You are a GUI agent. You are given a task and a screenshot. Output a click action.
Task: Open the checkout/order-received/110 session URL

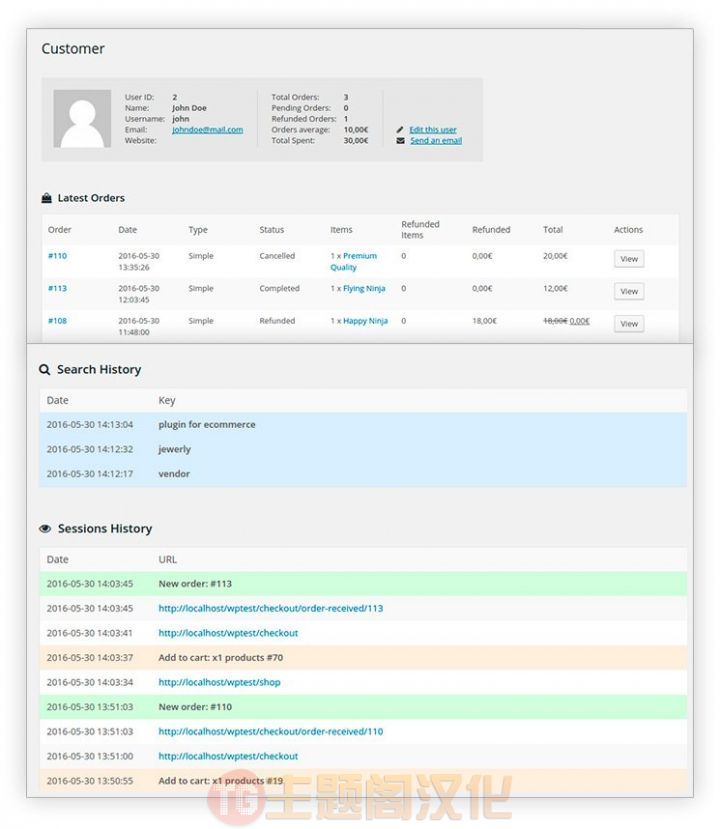click(x=271, y=732)
